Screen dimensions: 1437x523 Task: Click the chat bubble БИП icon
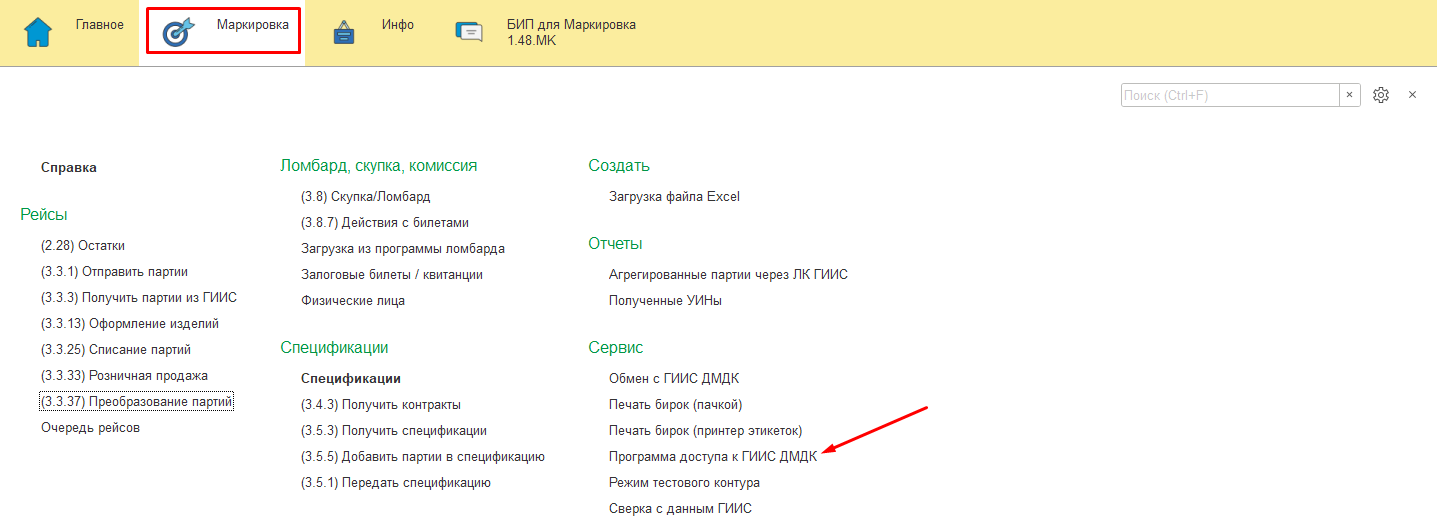coord(469,32)
